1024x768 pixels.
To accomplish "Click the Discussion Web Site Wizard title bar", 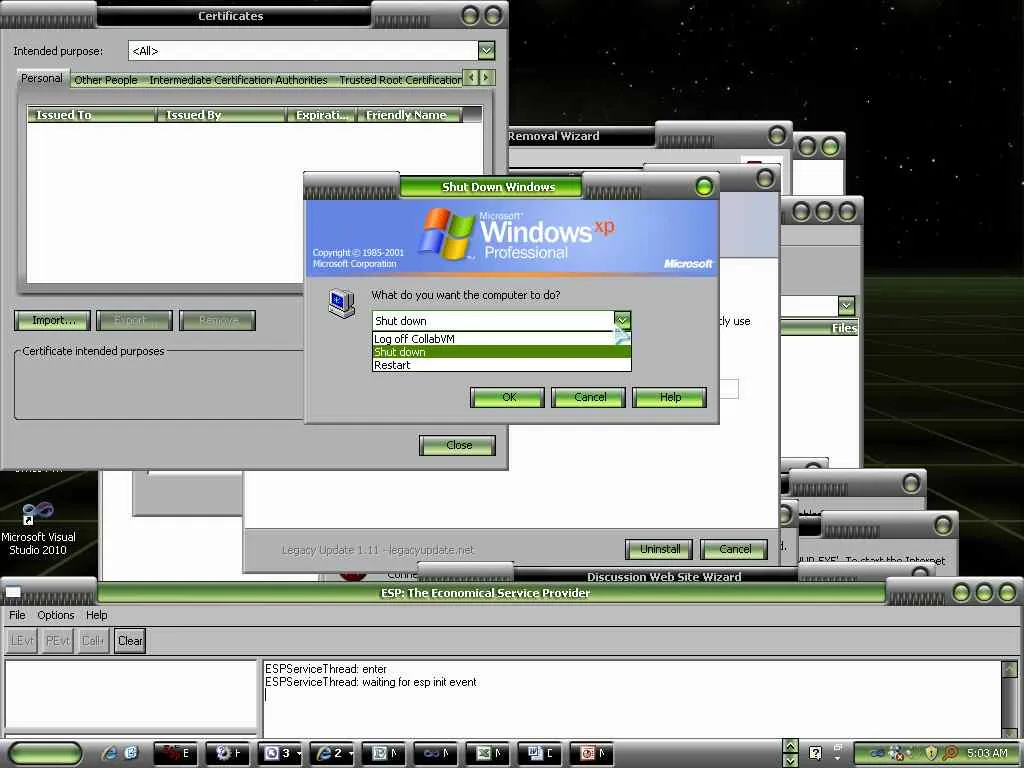I will pos(664,577).
